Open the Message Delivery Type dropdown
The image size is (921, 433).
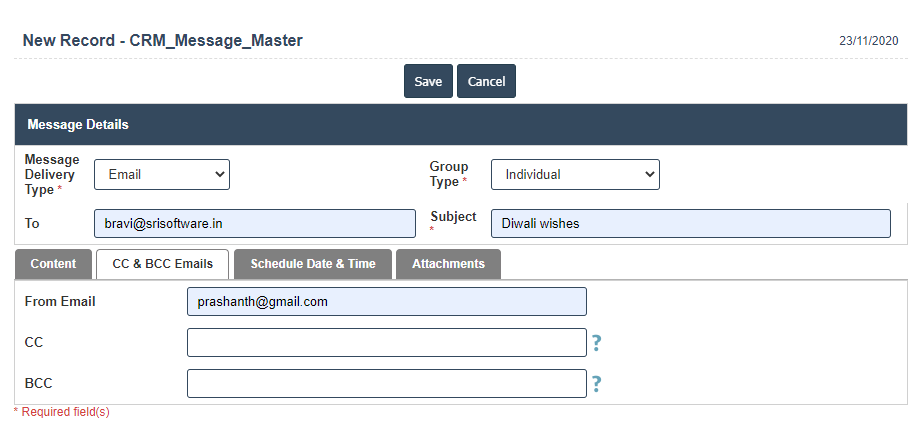(x=162, y=174)
